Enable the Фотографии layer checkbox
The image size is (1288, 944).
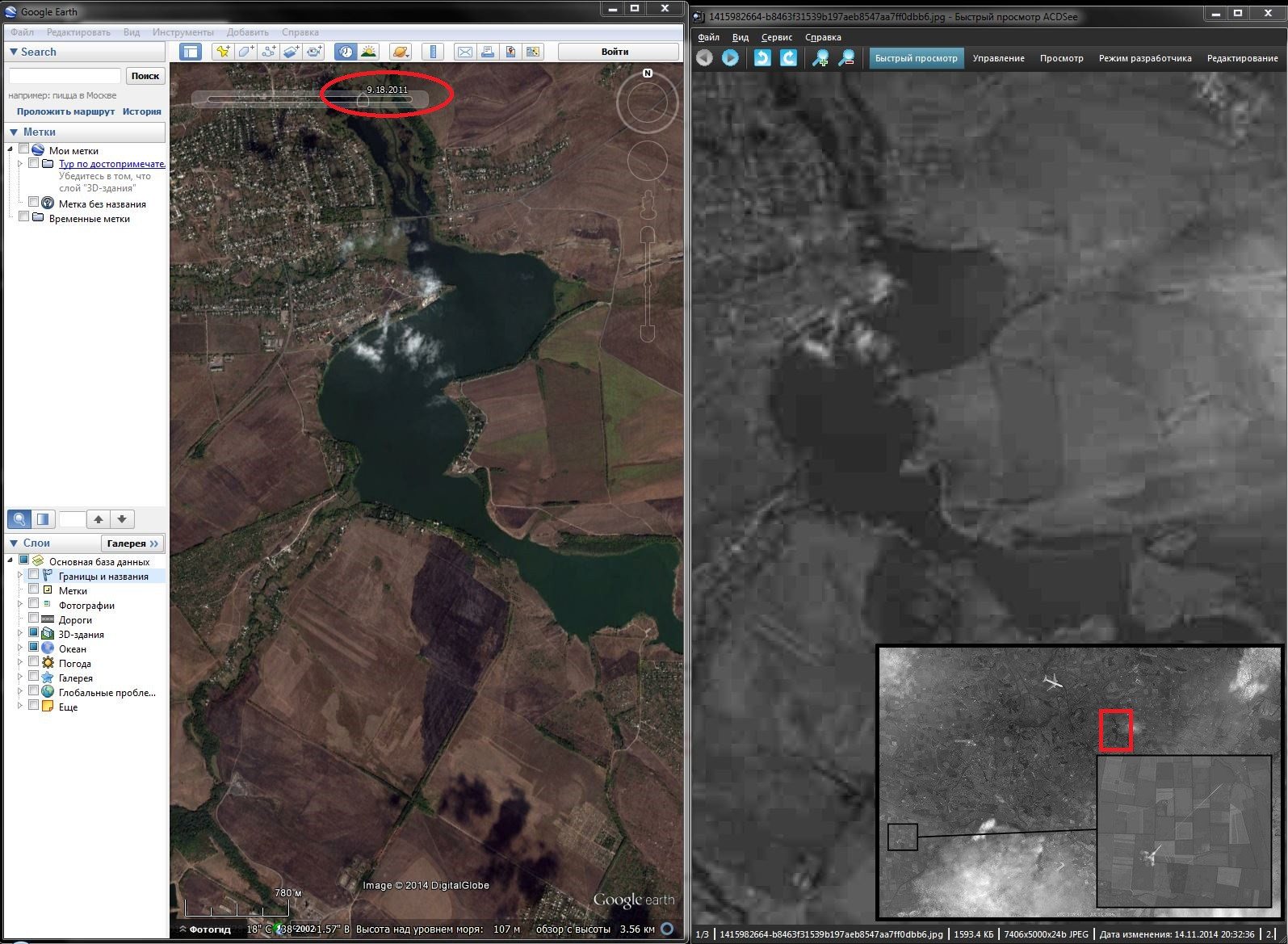[x=34, y=604]
